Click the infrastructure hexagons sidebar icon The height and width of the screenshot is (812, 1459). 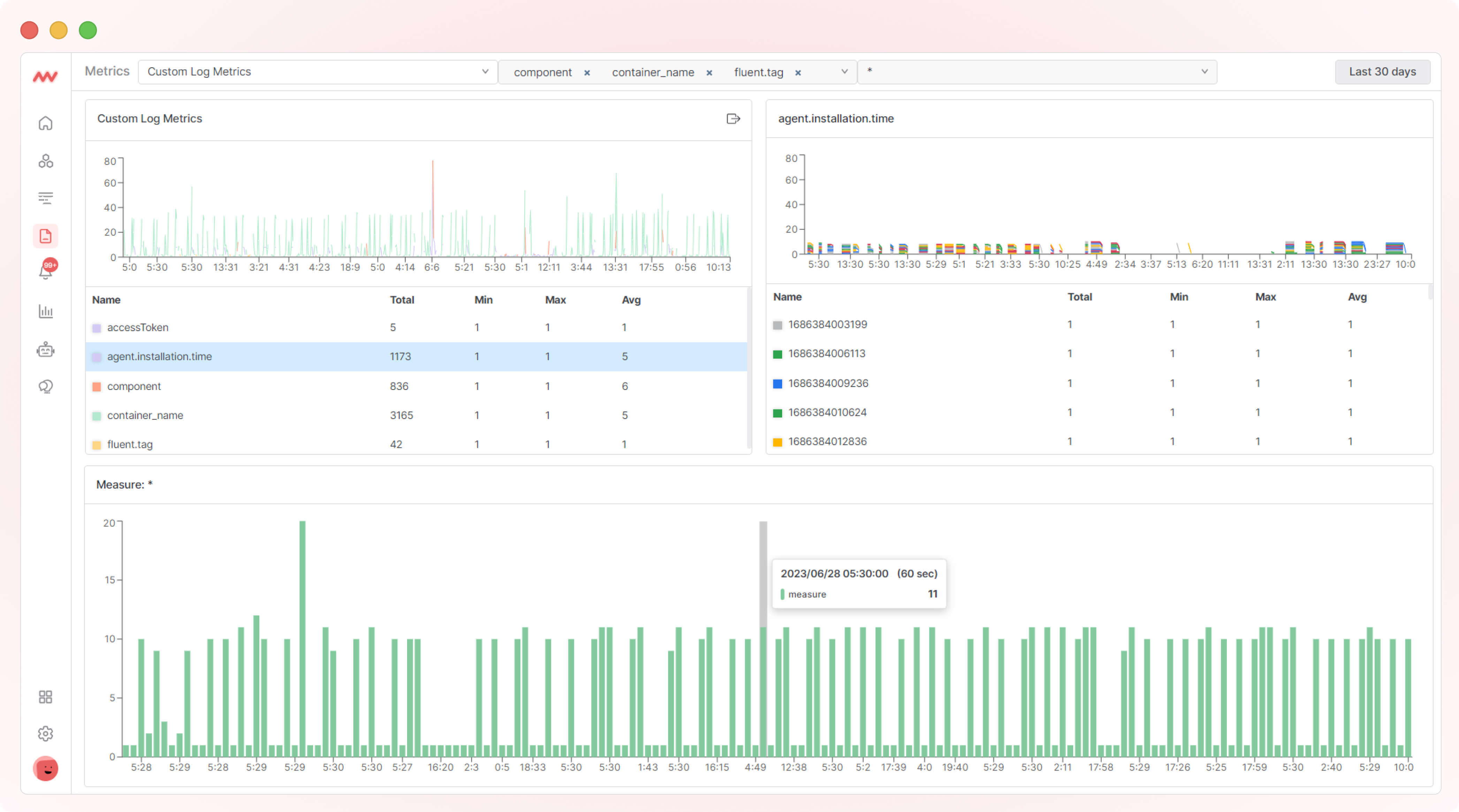45,161
